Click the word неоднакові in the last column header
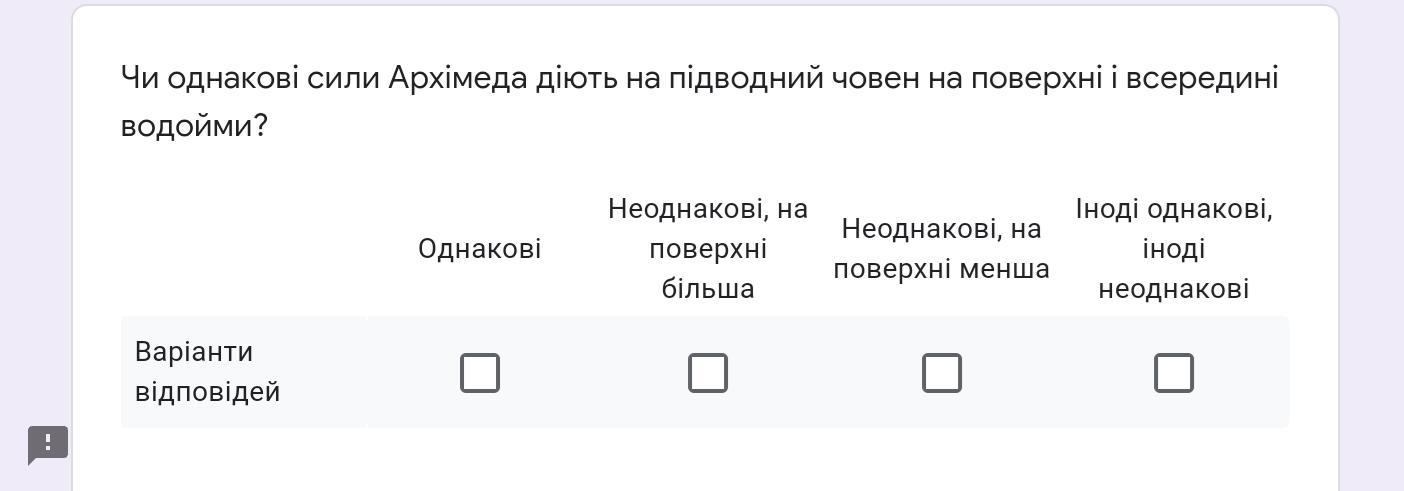1404x491 pixels. [x=1174, y=289]
